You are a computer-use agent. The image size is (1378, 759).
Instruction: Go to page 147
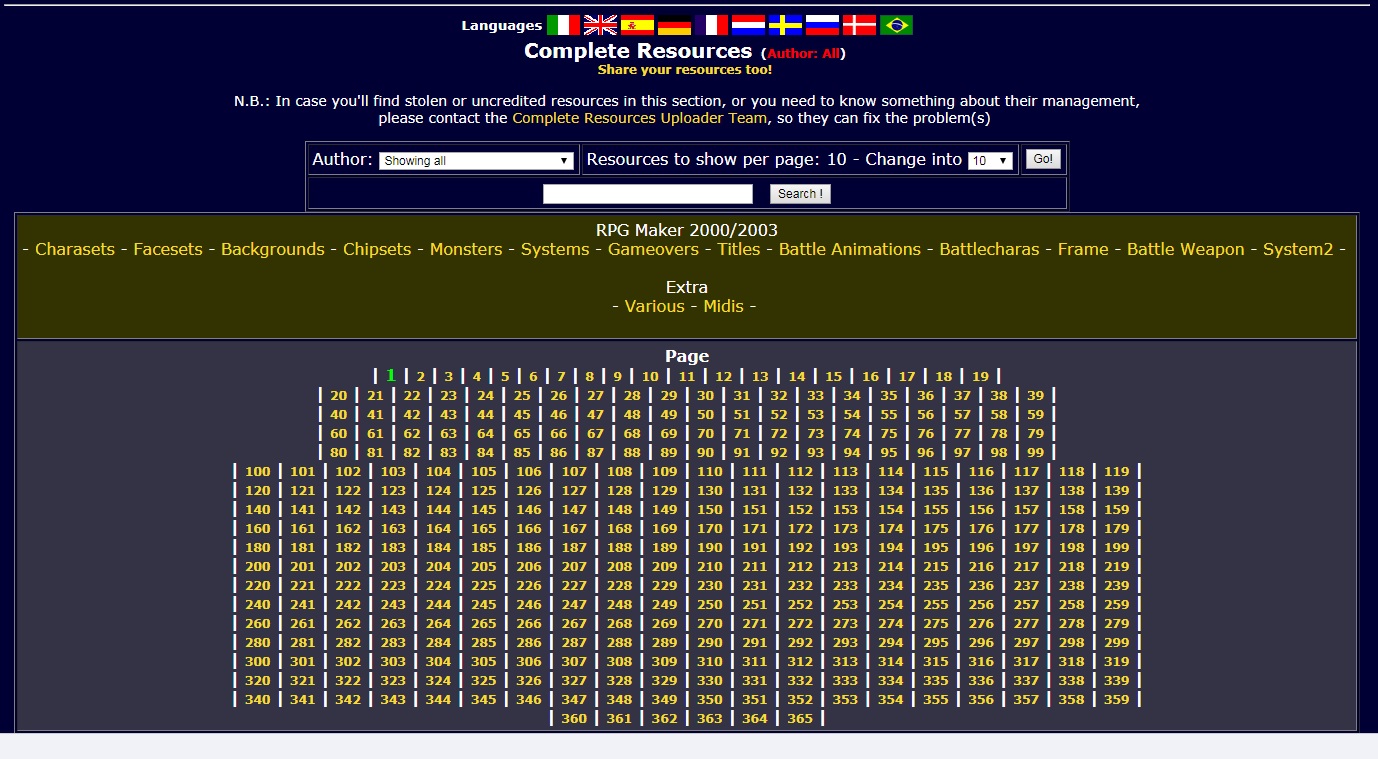574,510
